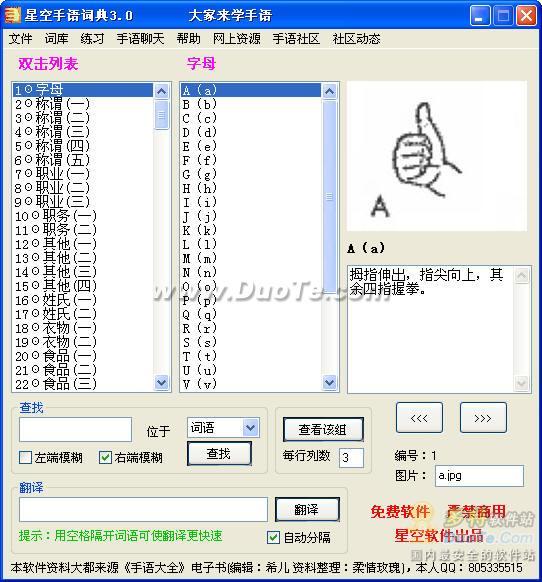Click scroll-up arrow of category list
The image size is (542, 582).
[161, 91]
